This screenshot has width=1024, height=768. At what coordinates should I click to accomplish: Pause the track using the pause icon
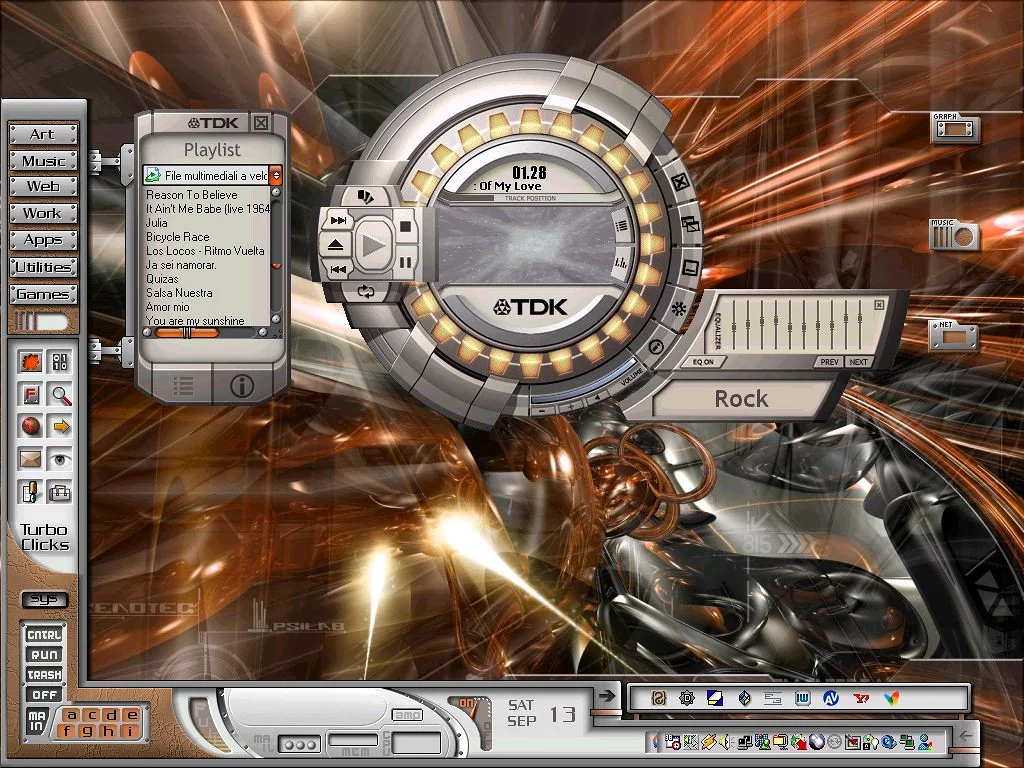pyautogui.click(x=405, y=263)
